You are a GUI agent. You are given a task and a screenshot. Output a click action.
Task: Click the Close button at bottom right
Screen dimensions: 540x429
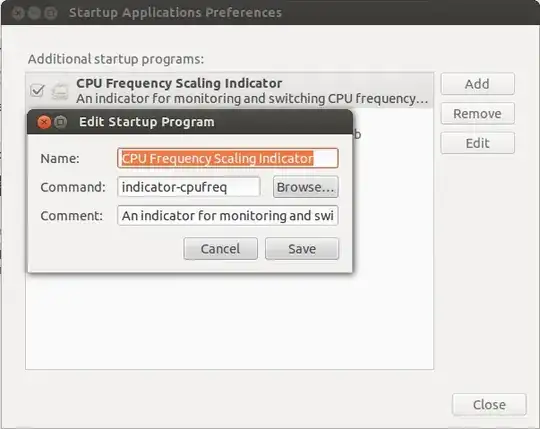pyautogui.click(x=489, y=405)
